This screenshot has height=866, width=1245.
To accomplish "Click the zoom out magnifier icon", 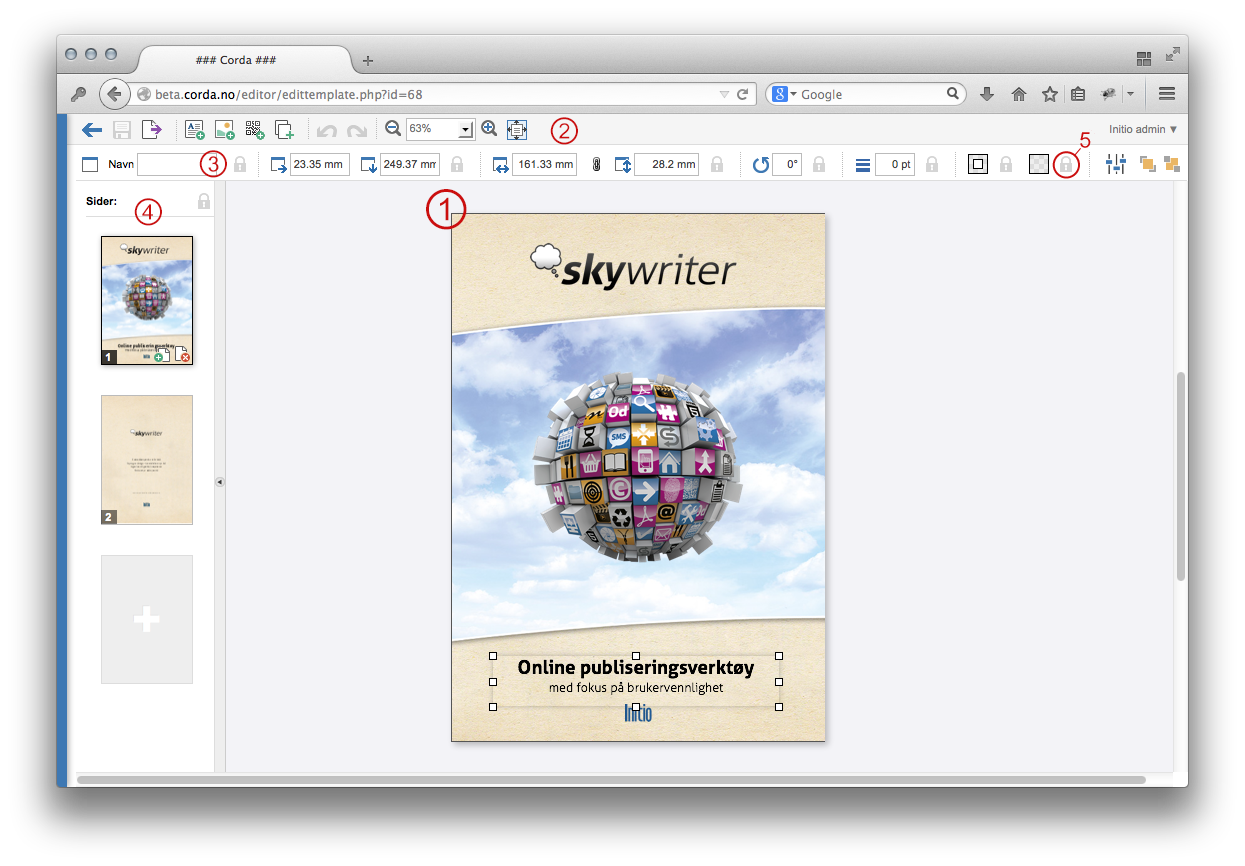I will (393, 128).
